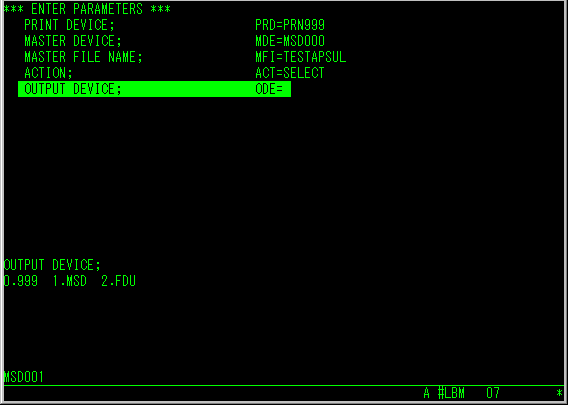
Task: Choose option 0.999 for output device
Action: 21,281
